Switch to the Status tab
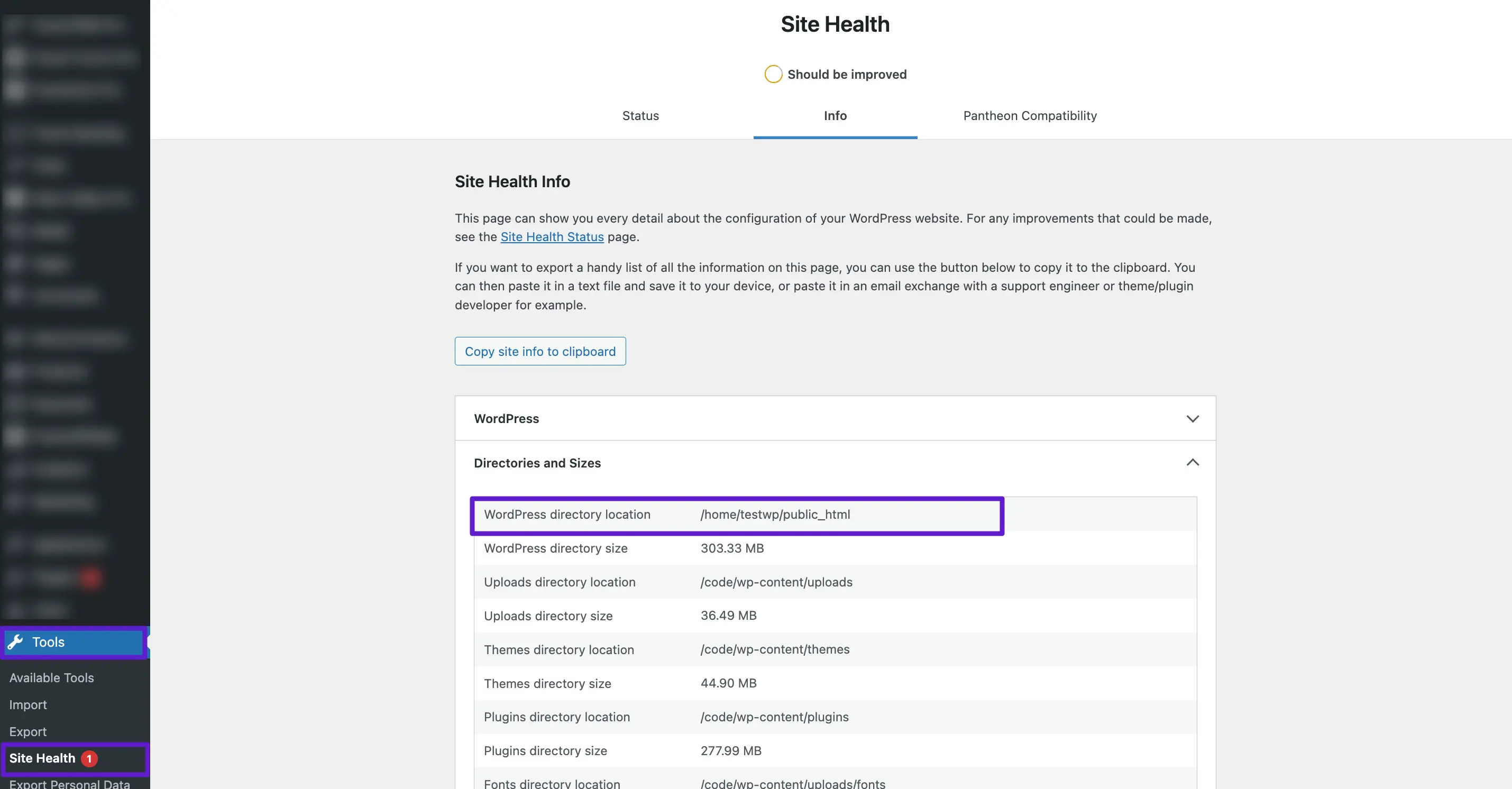1512x789 pixels. pos(640,116)
